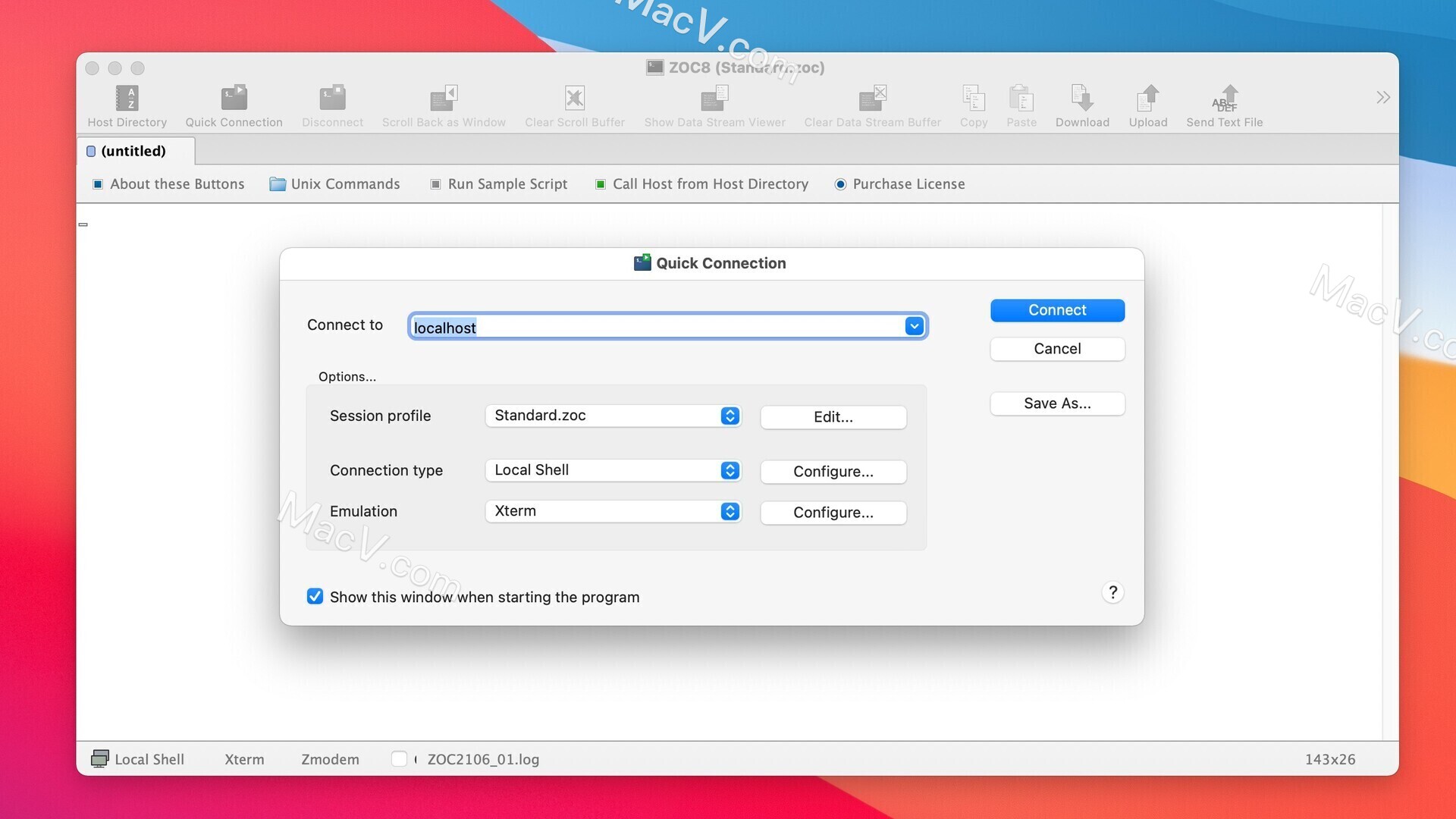This screenshot has width=1456, height=819.
Task: Toggle Show this window when starting checkbox
Action: (315, 597)
